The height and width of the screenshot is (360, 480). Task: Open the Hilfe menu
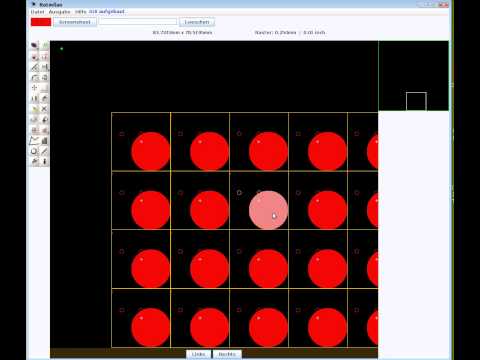pos(80,12)
